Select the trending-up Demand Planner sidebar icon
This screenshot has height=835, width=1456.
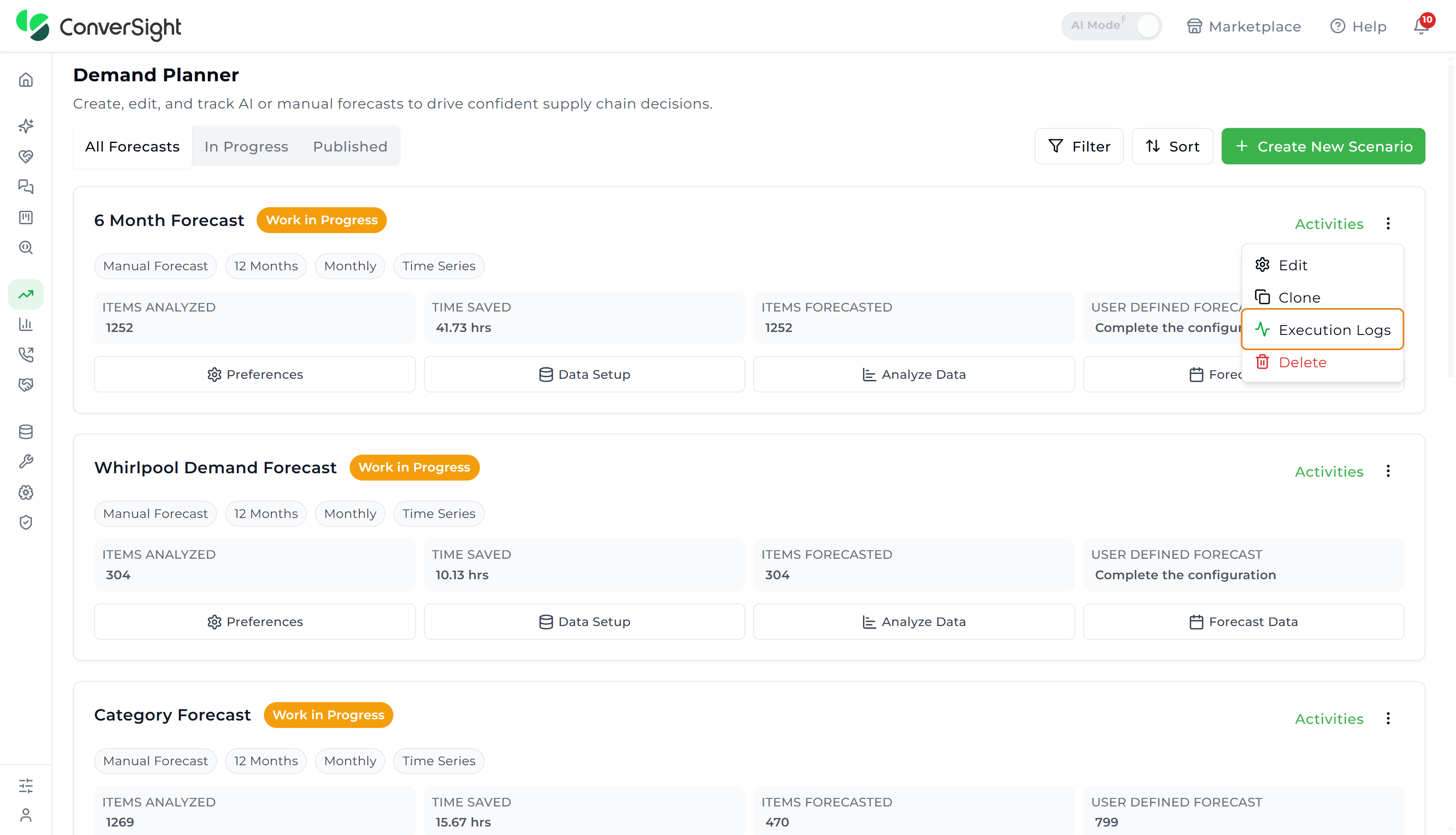(26, 294)
